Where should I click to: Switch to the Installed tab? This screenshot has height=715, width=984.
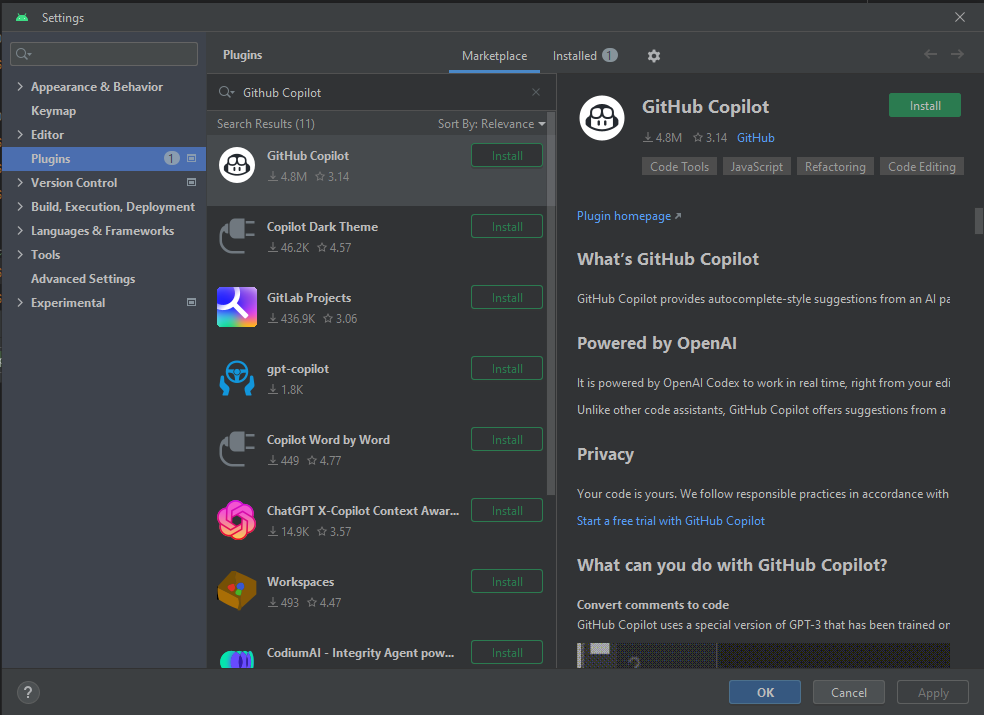pos(584,56)
